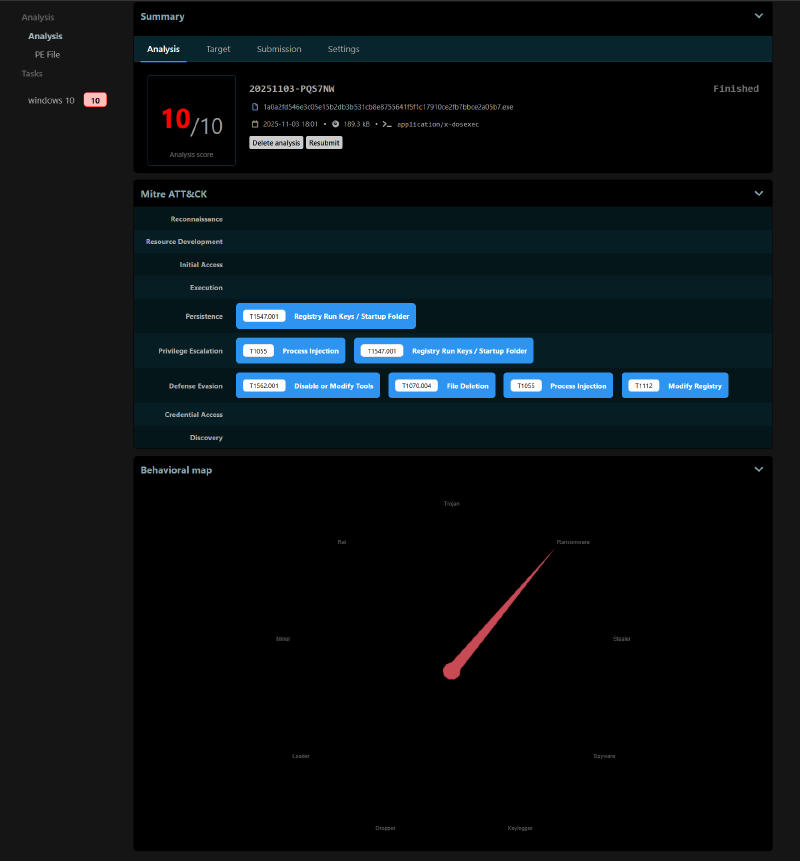Click the file icon beside the sample filename
Image resolution: width=800 pixels, height=861 pixels.
(x=255, y=107)
